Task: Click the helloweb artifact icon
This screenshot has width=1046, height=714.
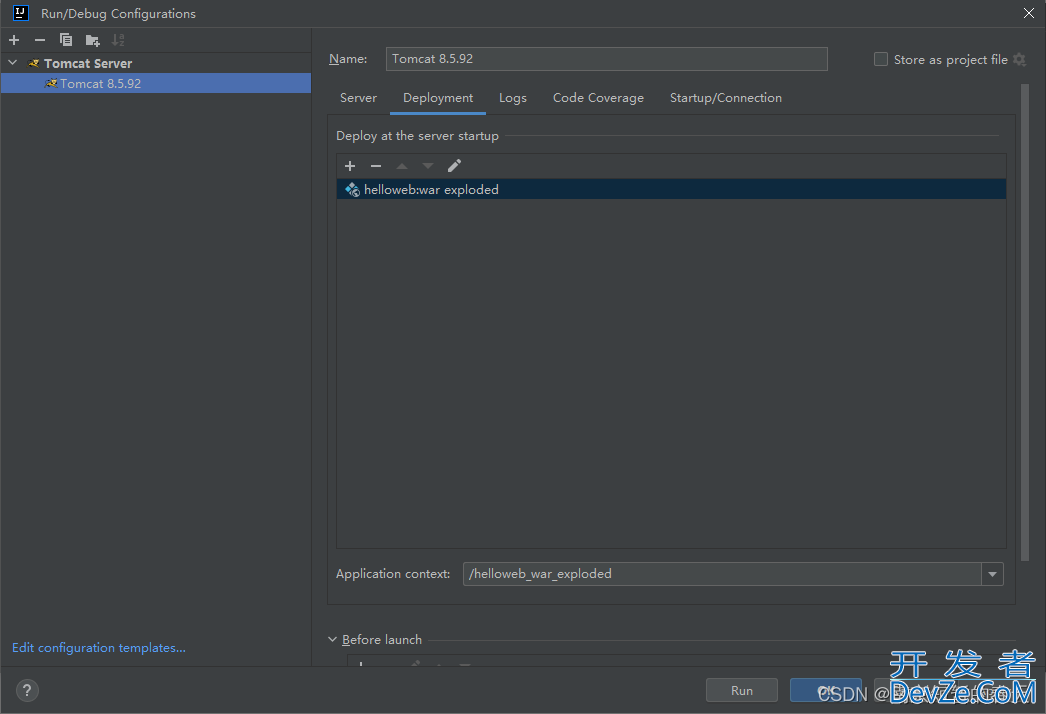Action: pyautogui.click(x=352, y=190)
